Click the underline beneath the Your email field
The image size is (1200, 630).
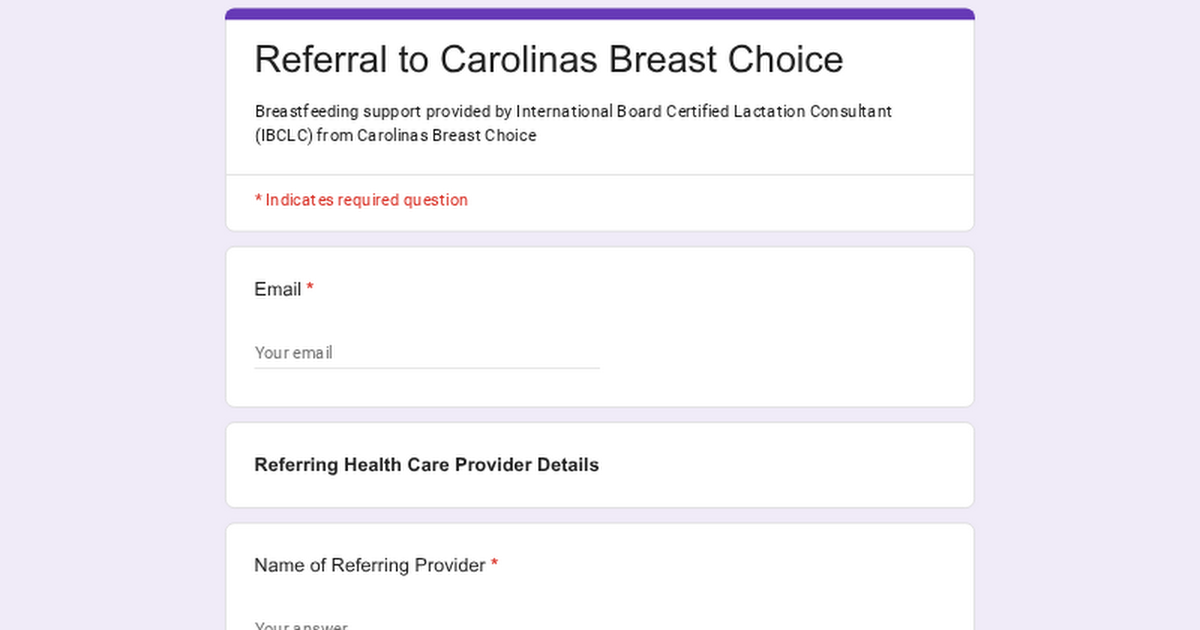coord(427,368)
